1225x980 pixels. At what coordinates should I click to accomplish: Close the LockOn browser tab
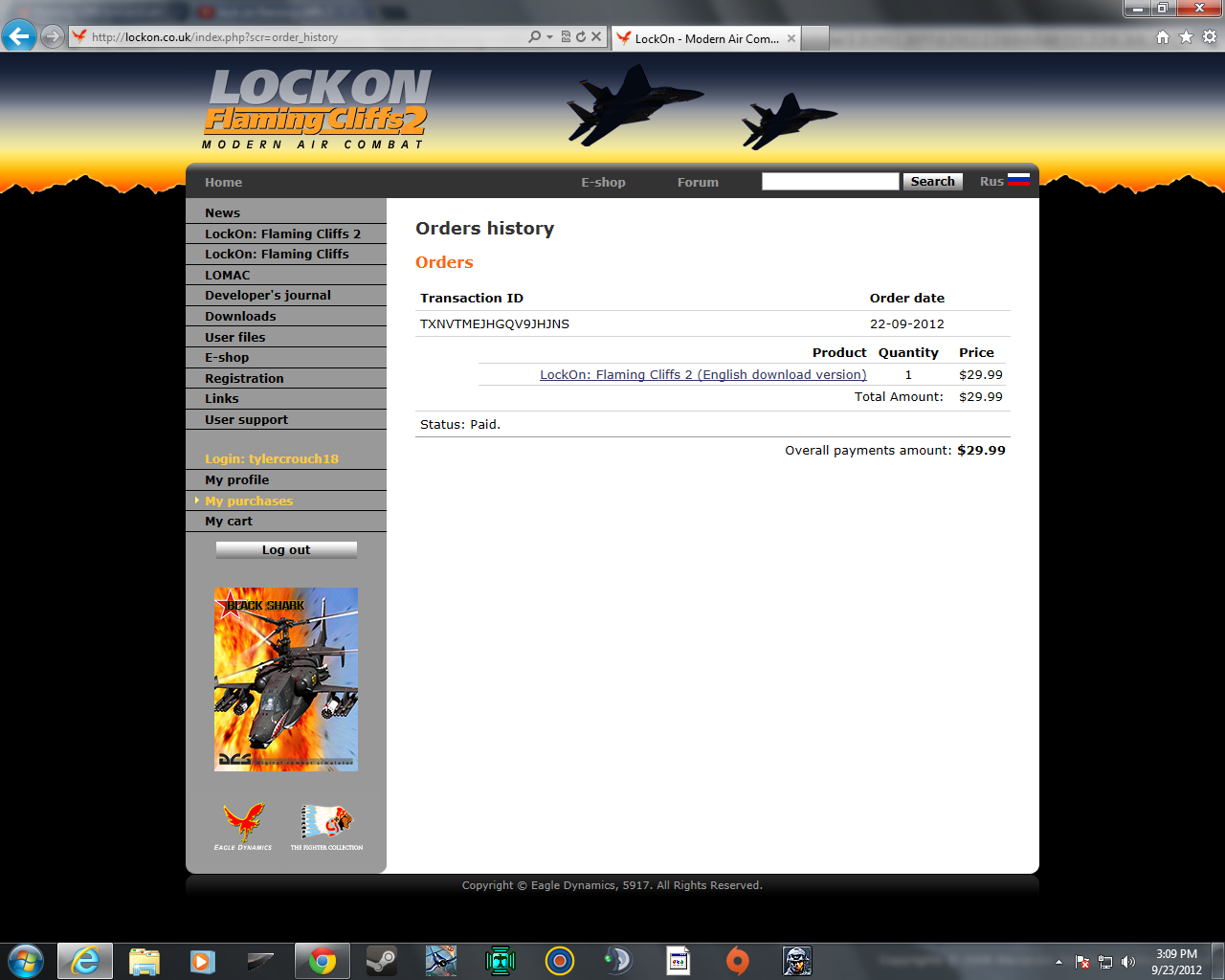coord(791,38)
